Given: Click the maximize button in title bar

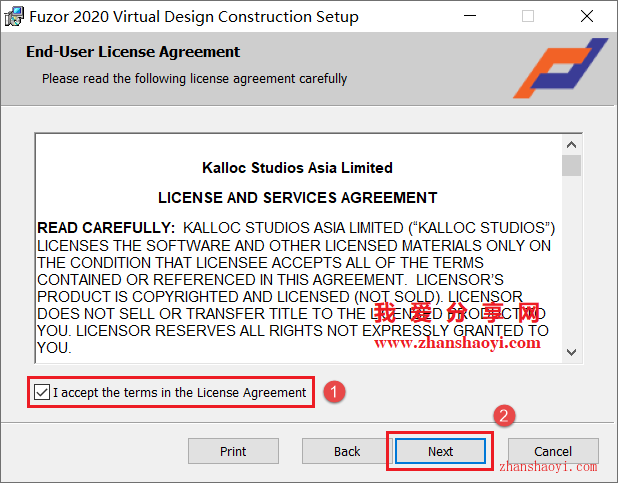Looking at the screenshot, I should point(528,16).
